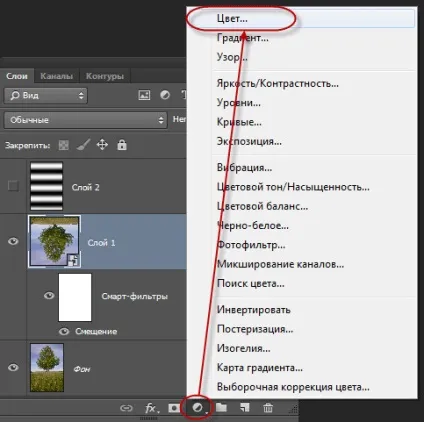
Task: Click the striped Слой 2 thumbnail
Action: click(46, 186)
